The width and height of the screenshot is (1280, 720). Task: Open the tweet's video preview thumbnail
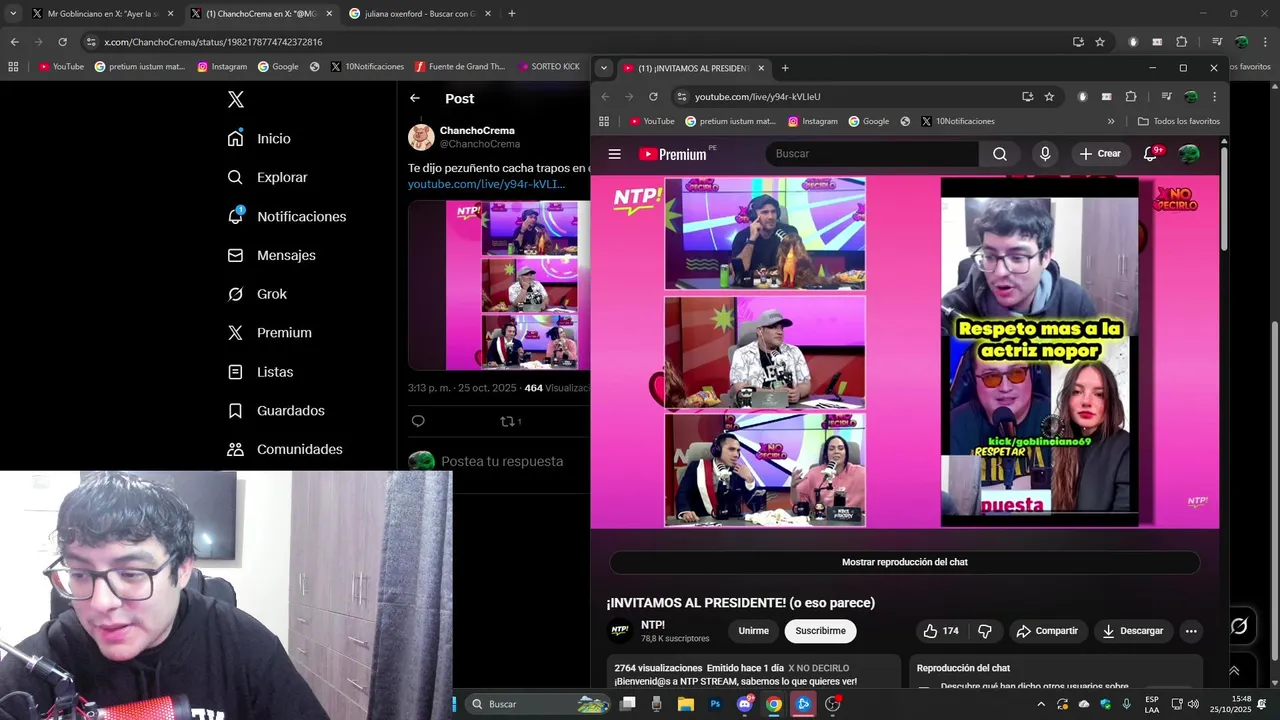498,285
